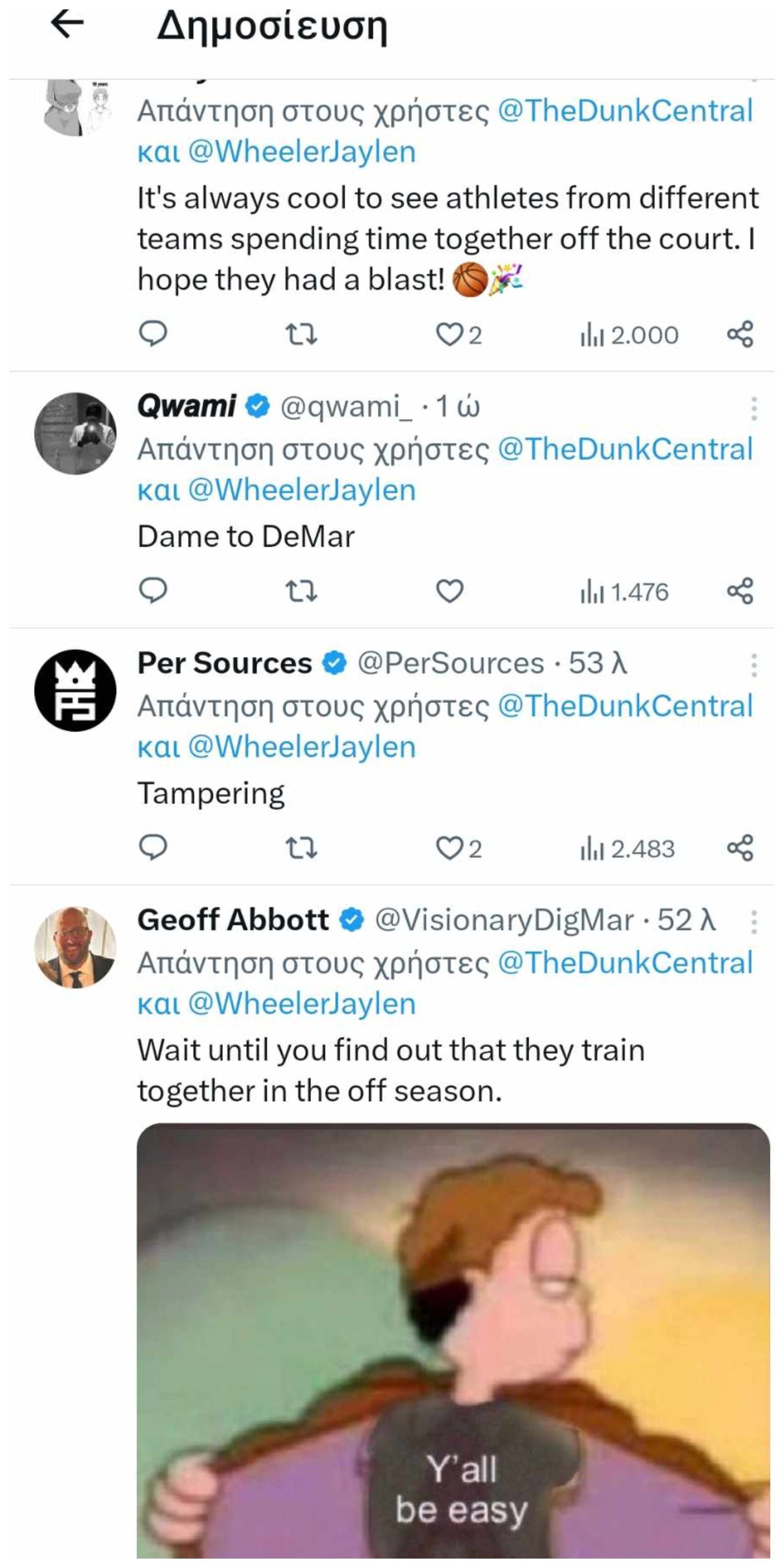Open @TheDunkCentral link in Geoff Abbott's reply
The height and width of the screenshot is (1568, 784).
pos(625,962)
